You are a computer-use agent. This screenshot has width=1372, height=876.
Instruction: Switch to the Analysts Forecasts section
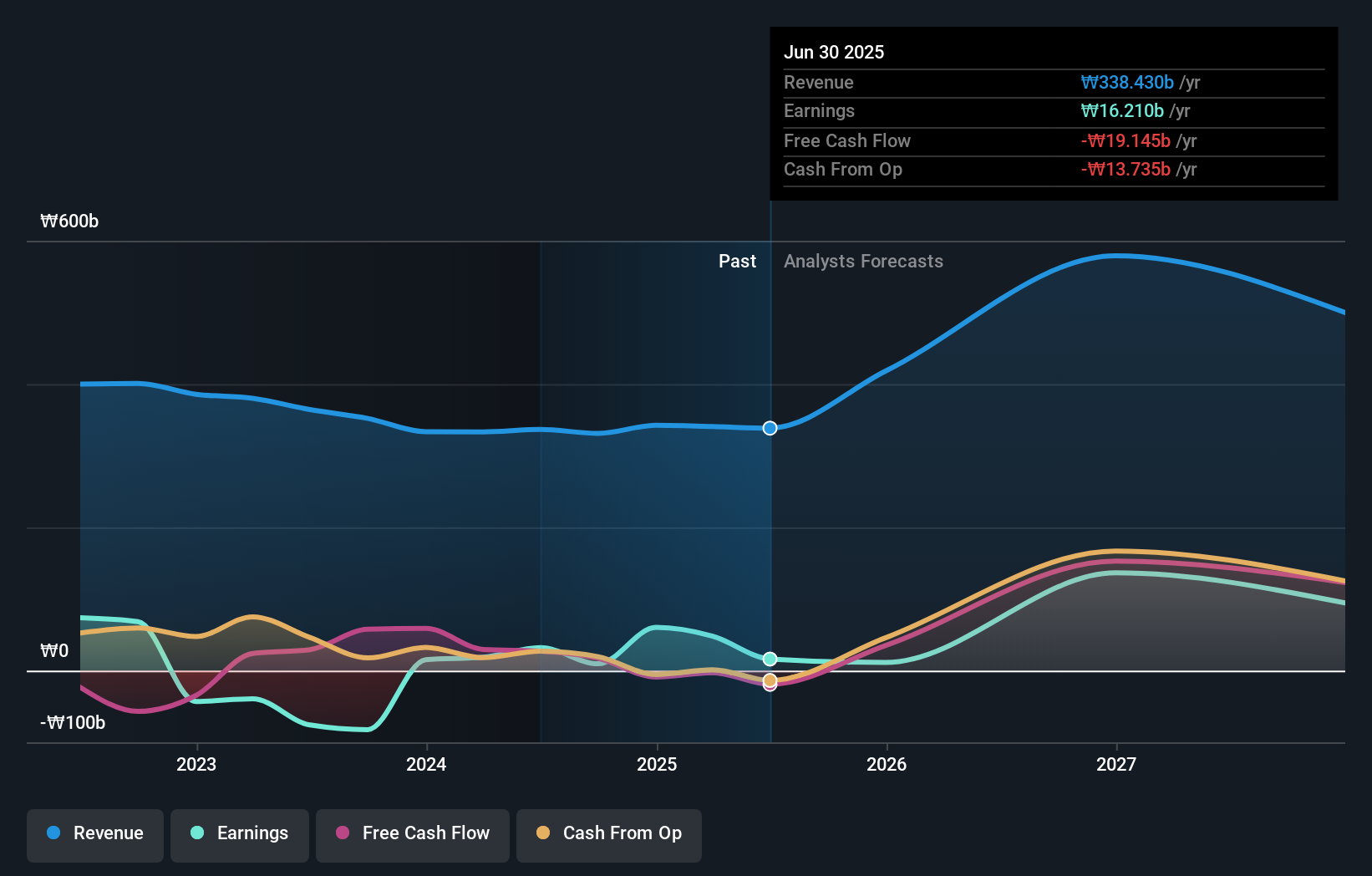tap(863, 261)
